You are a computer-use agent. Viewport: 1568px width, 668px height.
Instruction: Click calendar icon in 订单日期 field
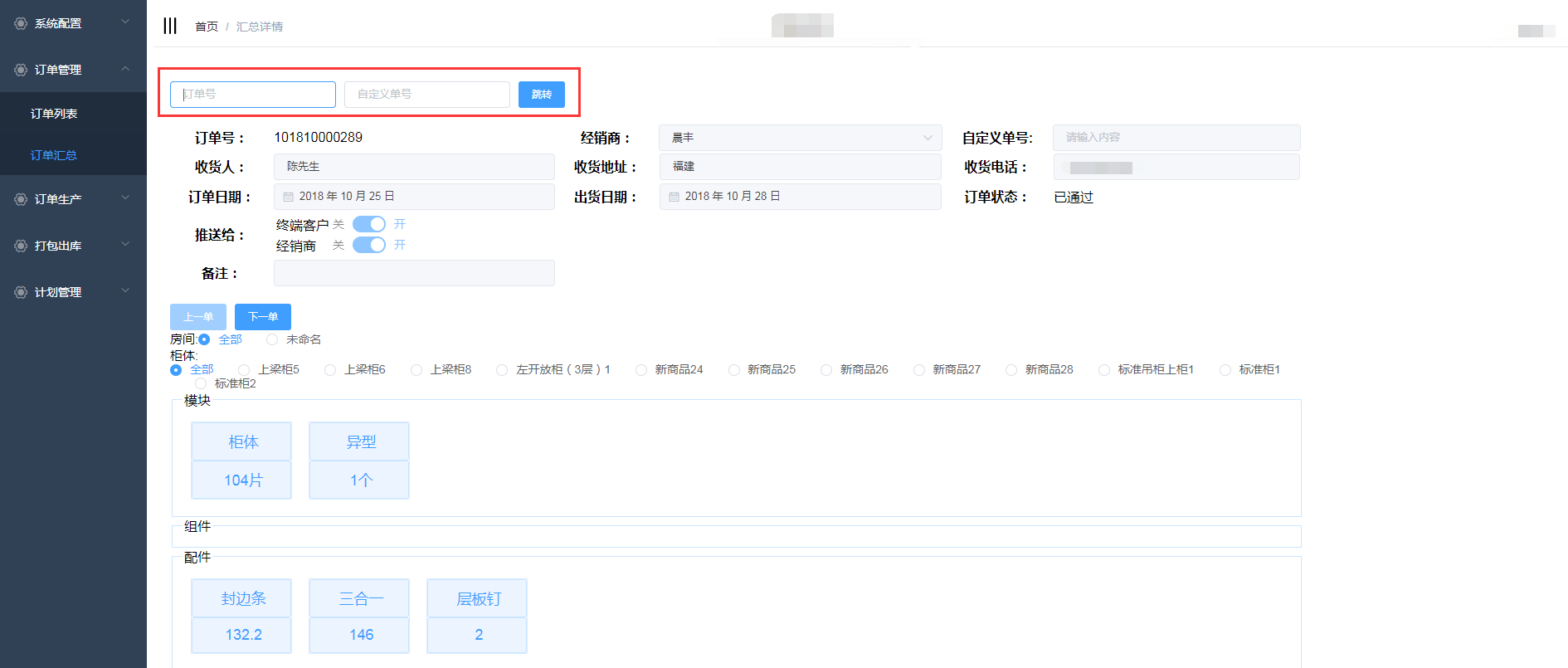coord(289,197)
